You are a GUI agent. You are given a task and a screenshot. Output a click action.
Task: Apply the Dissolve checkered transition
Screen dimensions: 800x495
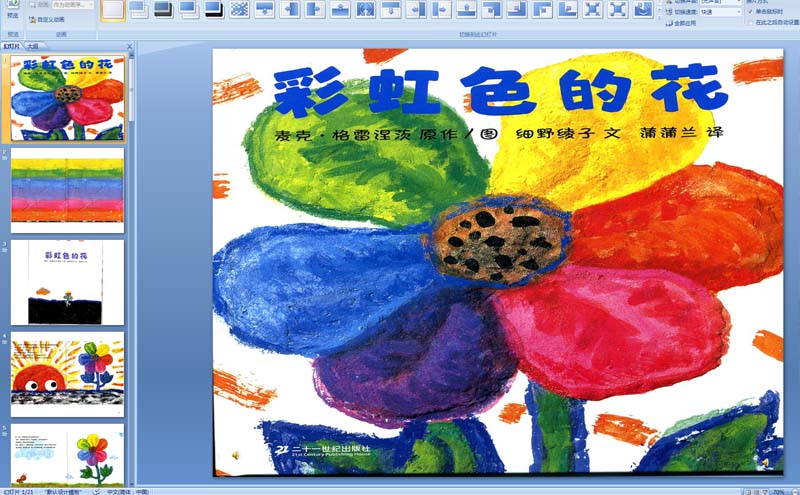tap(239, 10)
